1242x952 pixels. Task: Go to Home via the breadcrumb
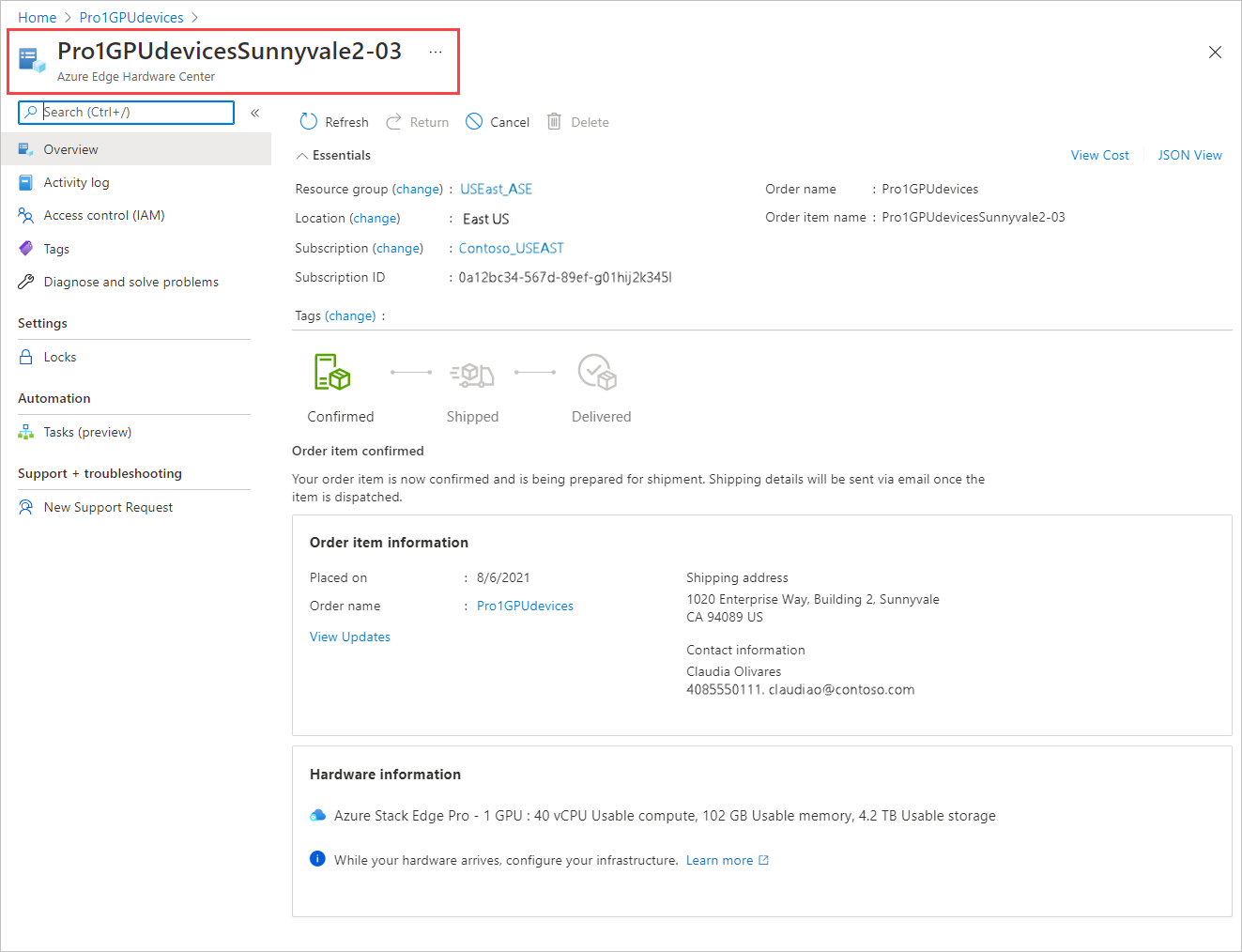[37, 17]
